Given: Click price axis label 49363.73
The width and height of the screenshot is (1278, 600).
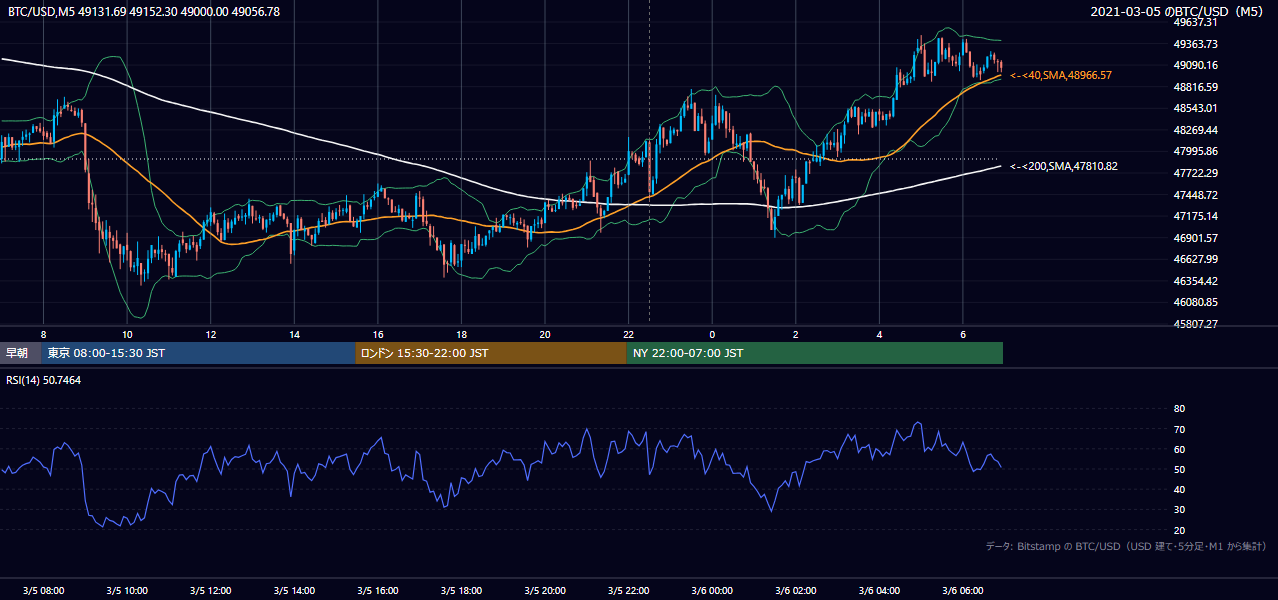Looking at the screenshot, I should [x=1195, y=44].
